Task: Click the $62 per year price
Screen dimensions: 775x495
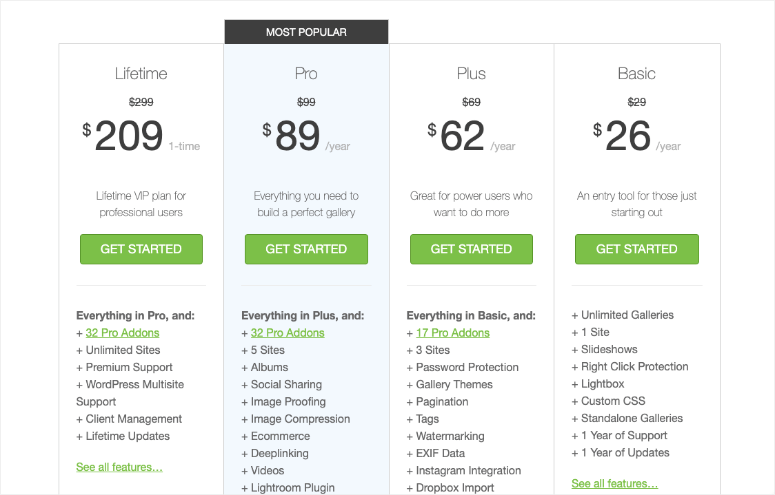Action: 472,136
